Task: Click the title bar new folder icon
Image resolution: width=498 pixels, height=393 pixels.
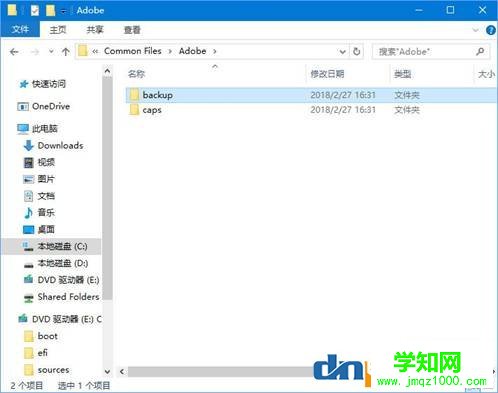Action: (51, 10)
